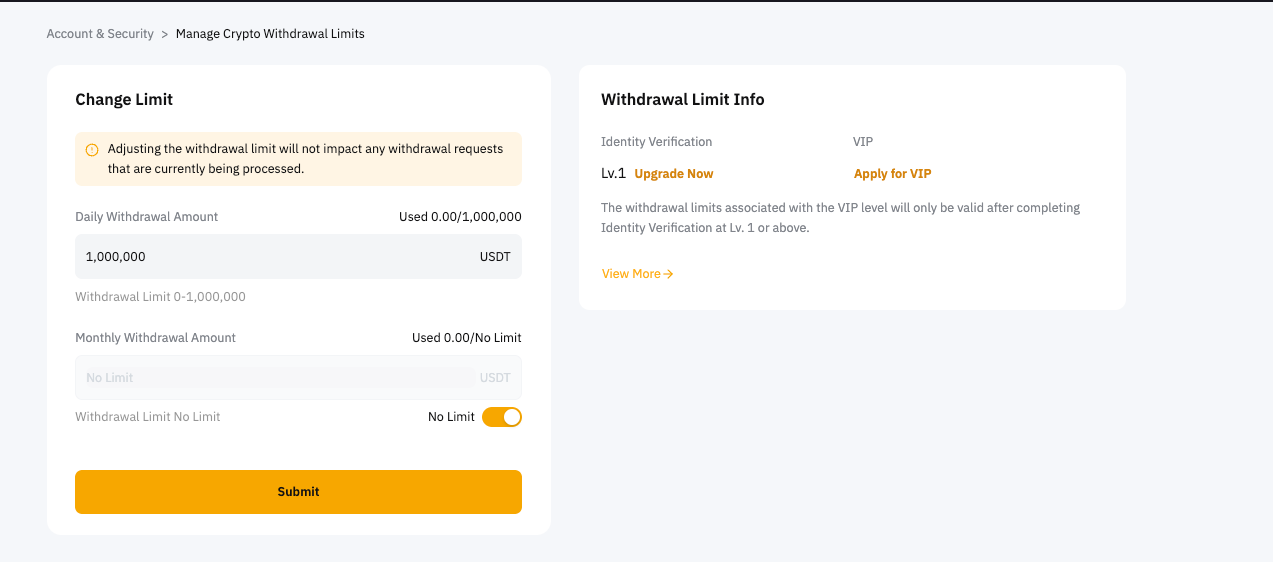
Task: Click the Used 0.00/No Limit monthly usage text
Action: pos(466,338)
